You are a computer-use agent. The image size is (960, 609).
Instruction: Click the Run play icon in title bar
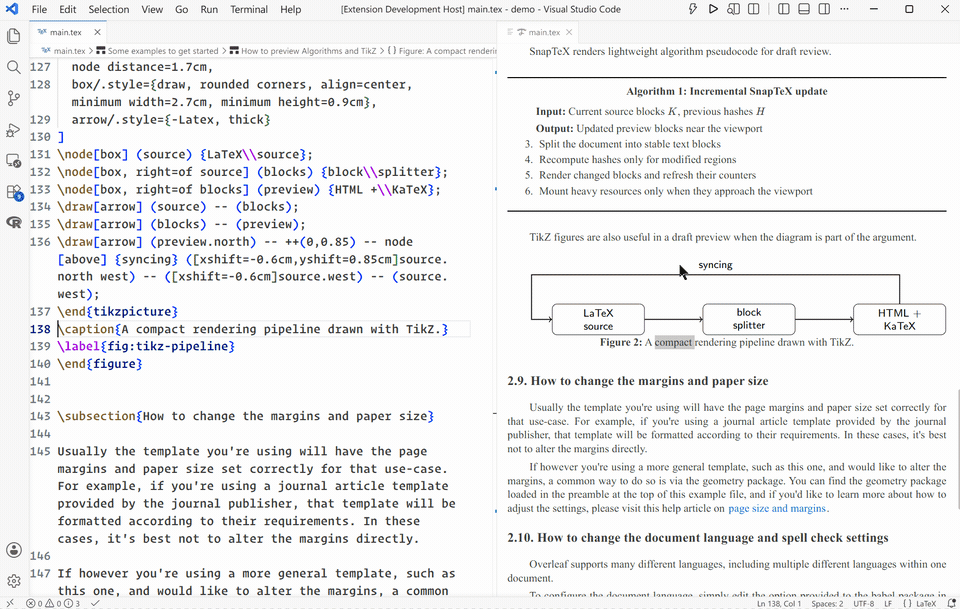(x=713, y=9)
